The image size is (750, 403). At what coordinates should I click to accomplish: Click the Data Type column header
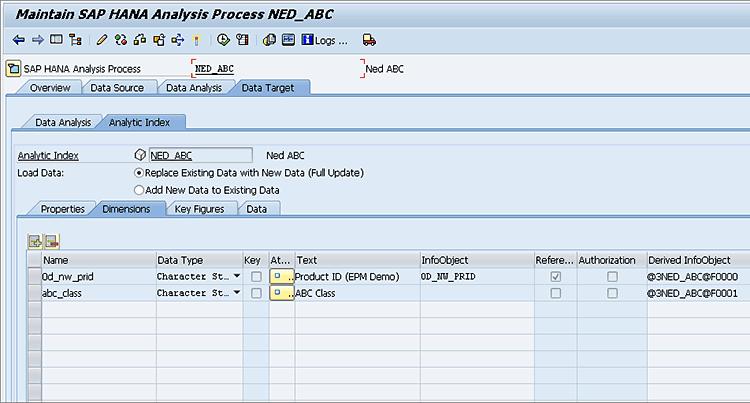tap(199, 260)
